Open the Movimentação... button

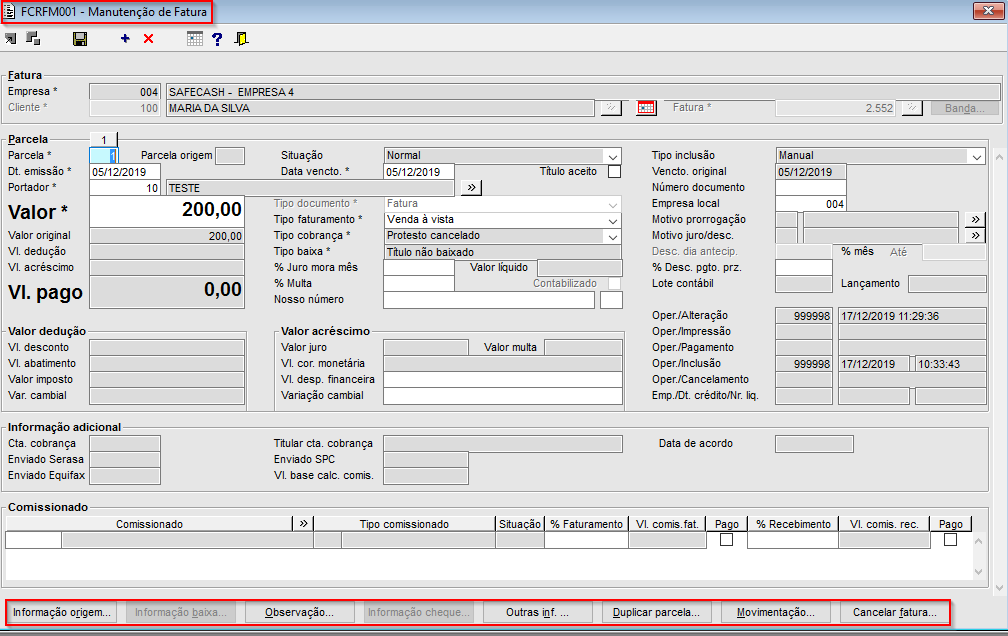coord(776,612)
